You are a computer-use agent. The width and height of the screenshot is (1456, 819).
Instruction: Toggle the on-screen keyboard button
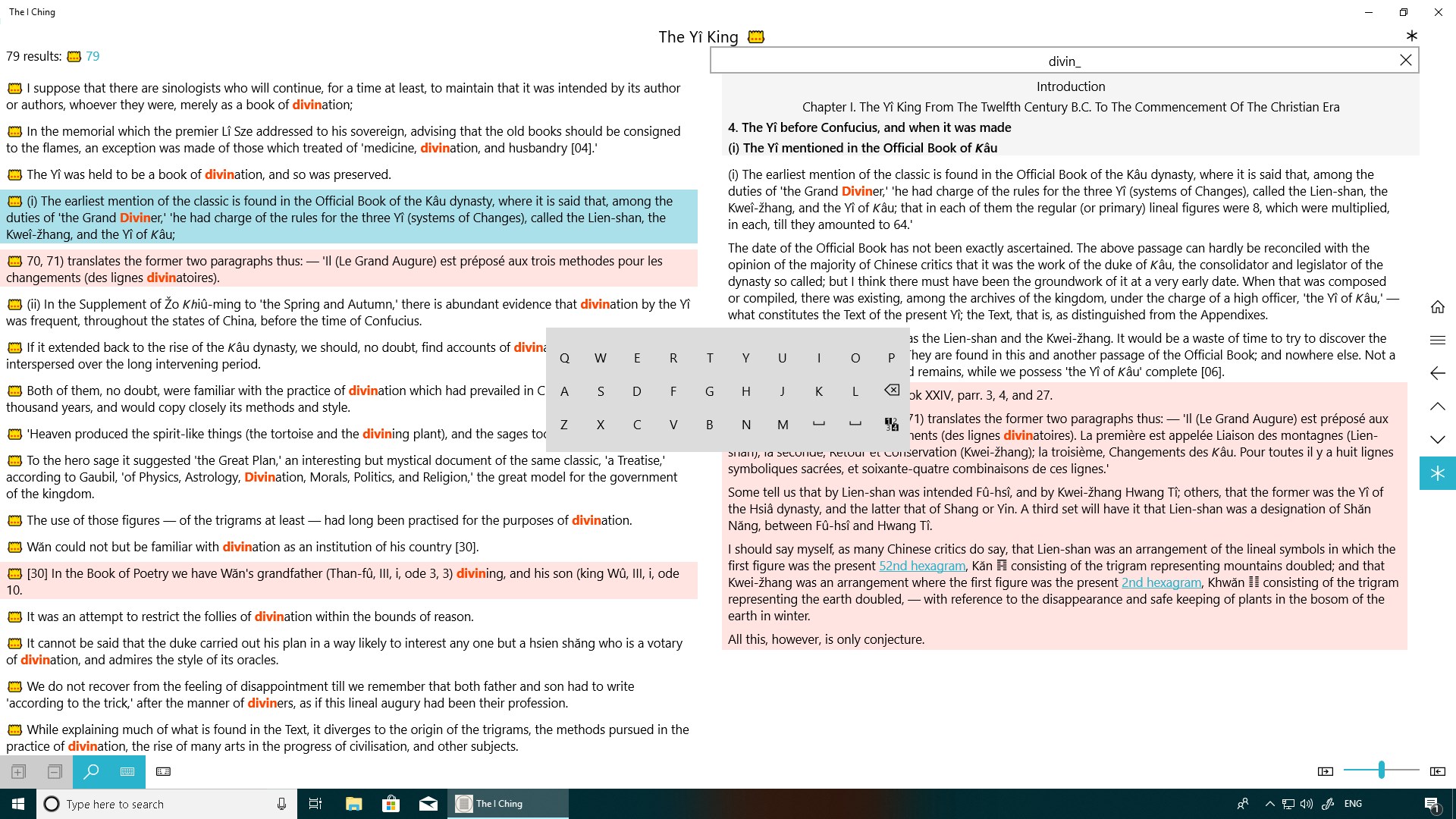pyautogui.click(x=127, y=771)
